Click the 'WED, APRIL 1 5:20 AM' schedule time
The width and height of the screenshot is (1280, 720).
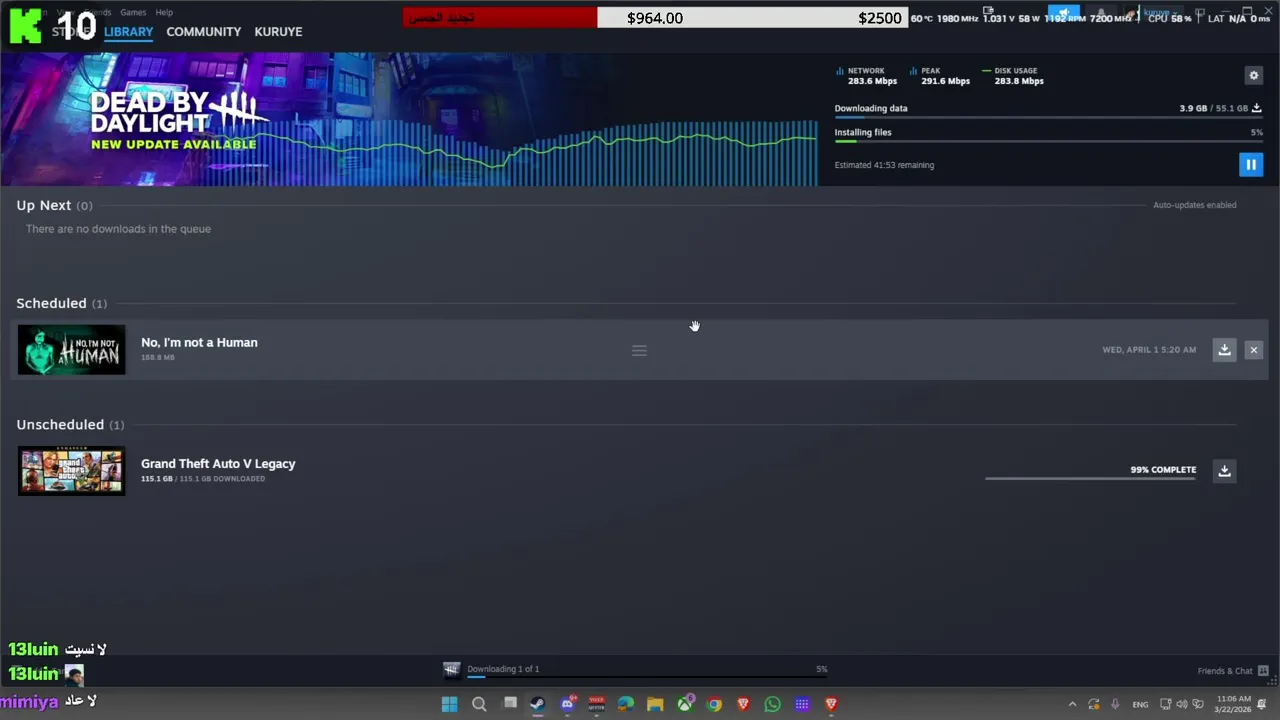1149,350
